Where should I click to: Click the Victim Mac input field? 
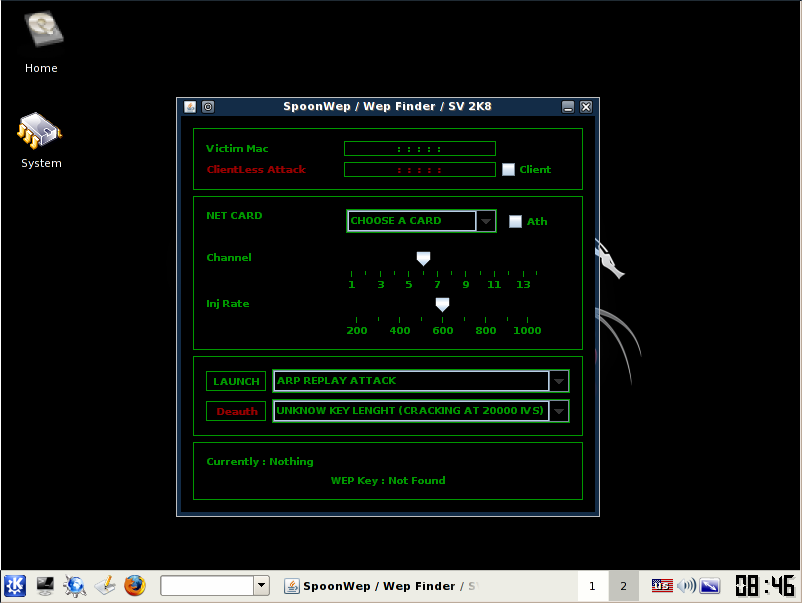point(420,148)
